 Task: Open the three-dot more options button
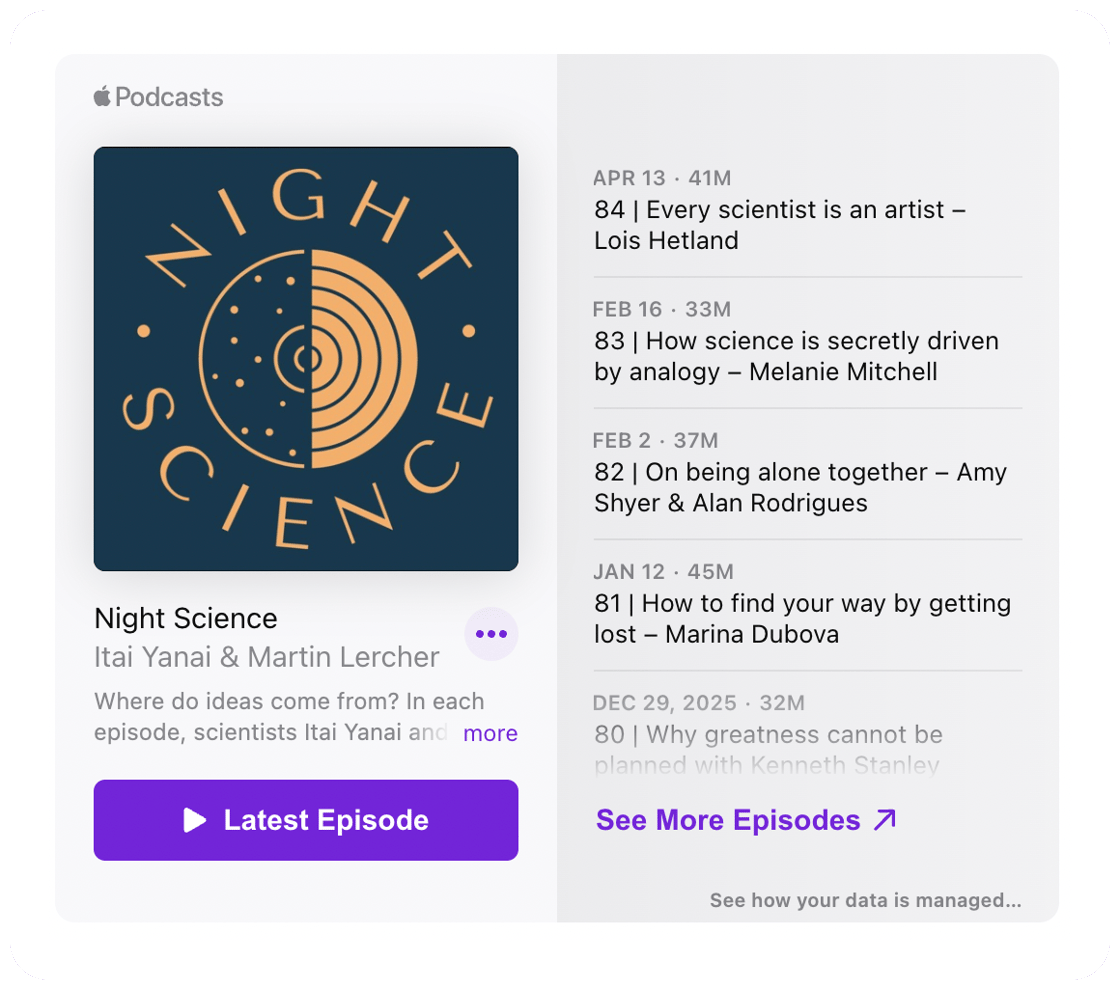491,634
